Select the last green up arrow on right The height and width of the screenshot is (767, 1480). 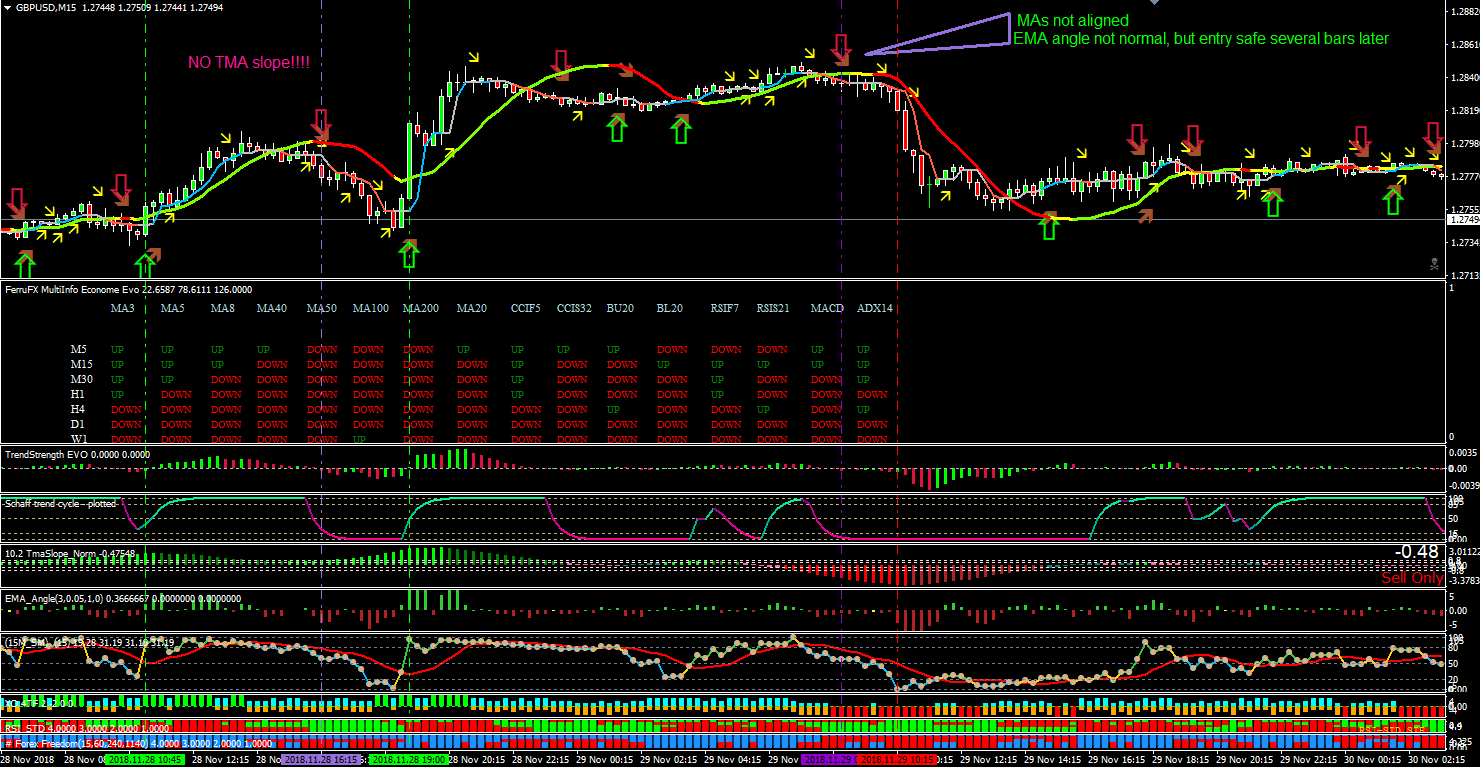[x=1393, y=201]
